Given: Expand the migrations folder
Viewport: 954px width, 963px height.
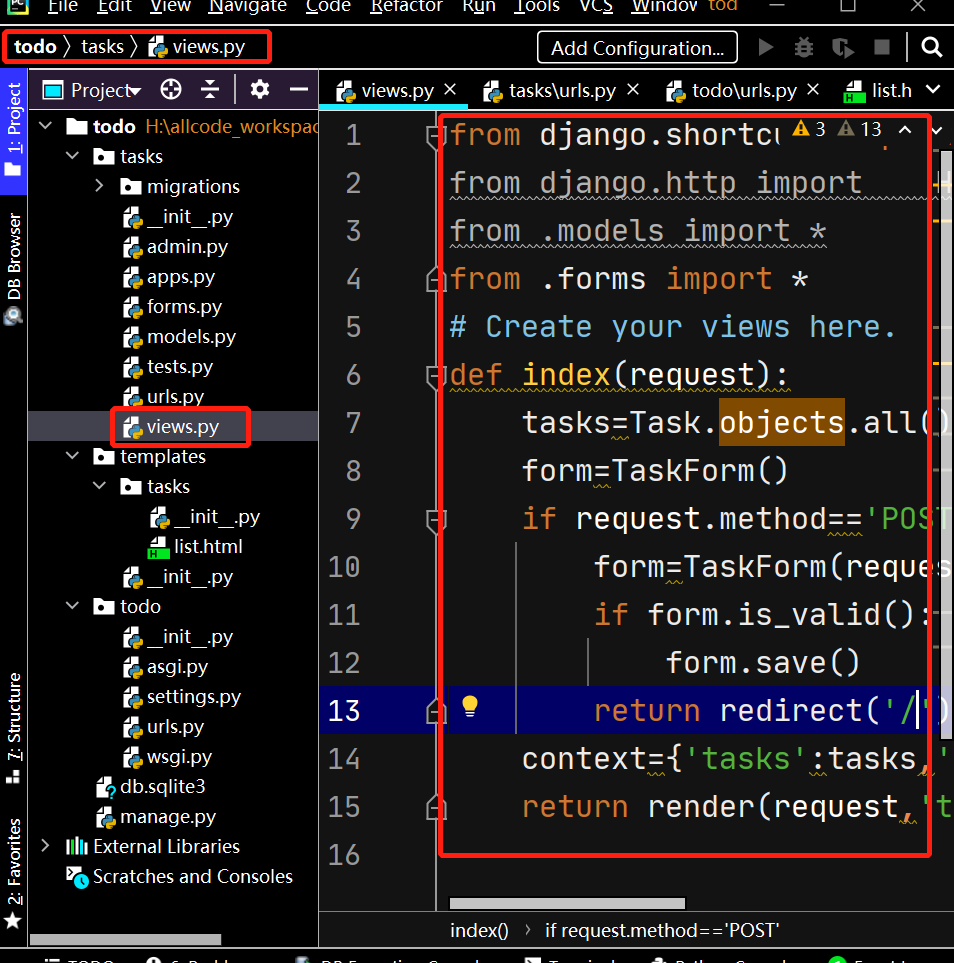Looking at the screenshot, I should point(100,185).
